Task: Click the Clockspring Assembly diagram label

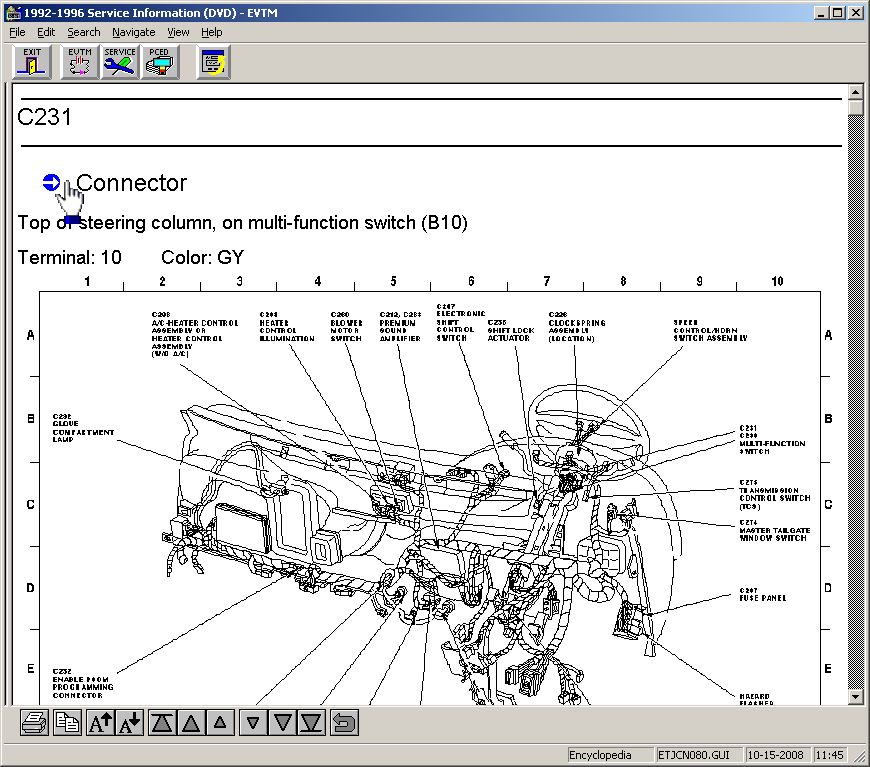Action: tap(576, 326)
